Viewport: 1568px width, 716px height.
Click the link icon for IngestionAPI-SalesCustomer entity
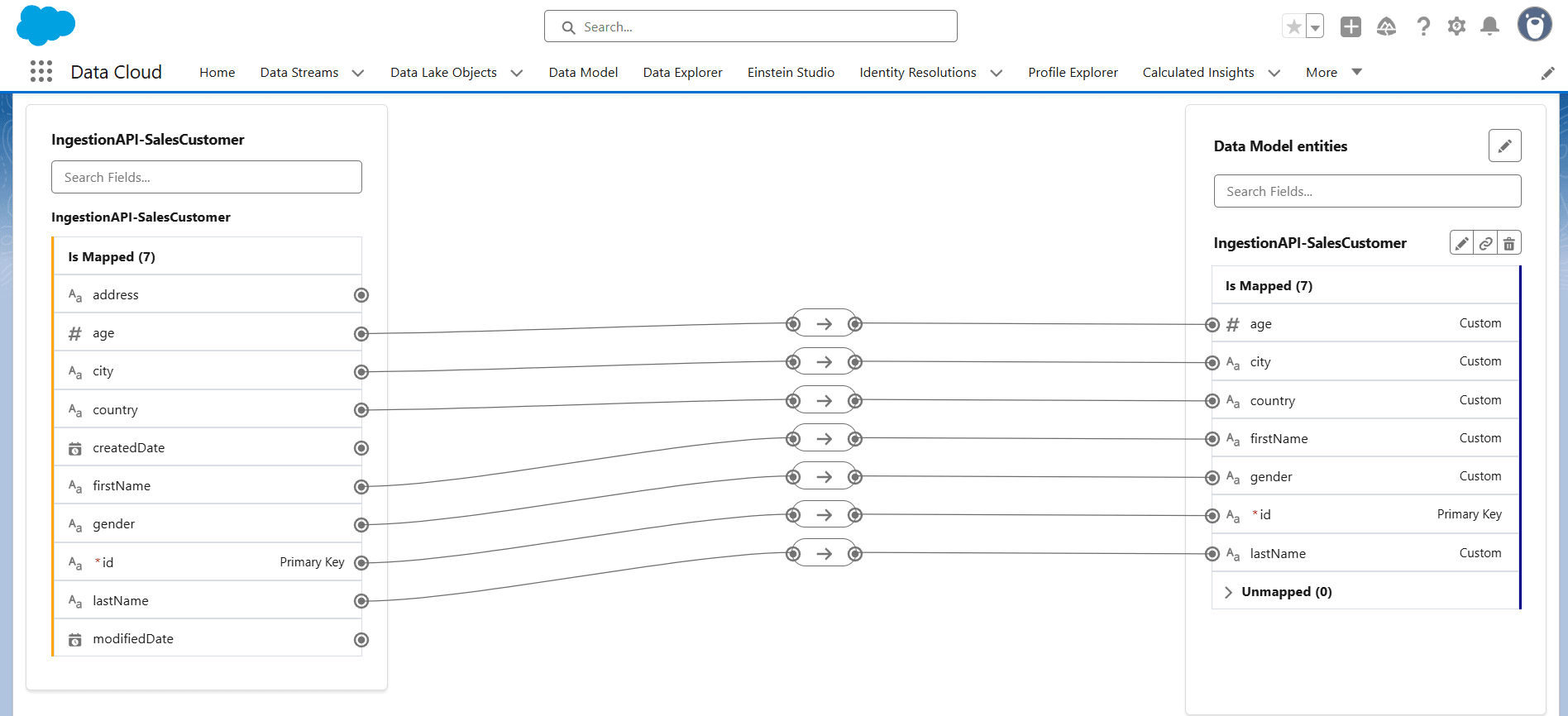(1486, 243)
